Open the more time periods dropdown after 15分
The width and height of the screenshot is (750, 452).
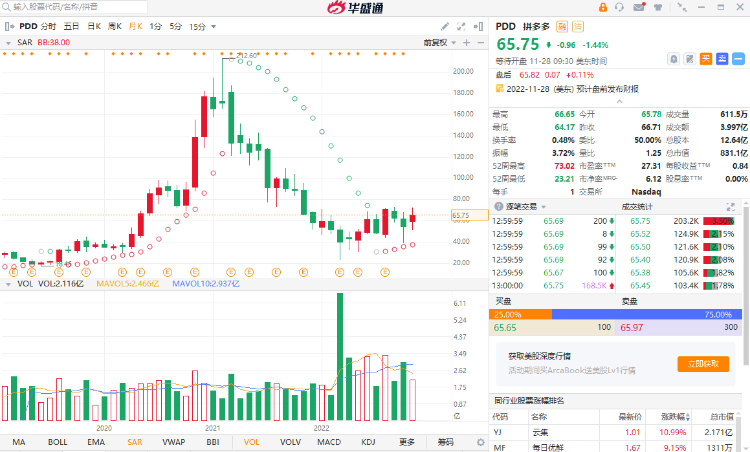click(x=213, y=26)
